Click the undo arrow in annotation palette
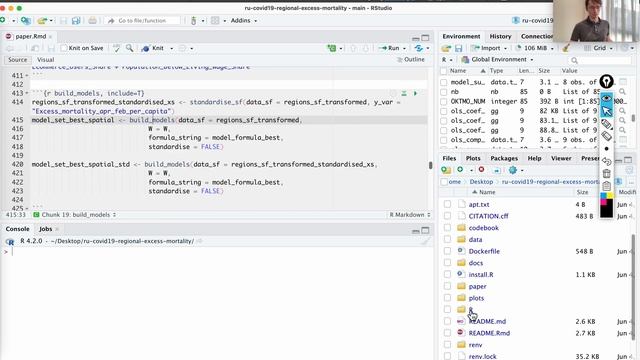The image size is (640, 360). [x=607, y=161]
